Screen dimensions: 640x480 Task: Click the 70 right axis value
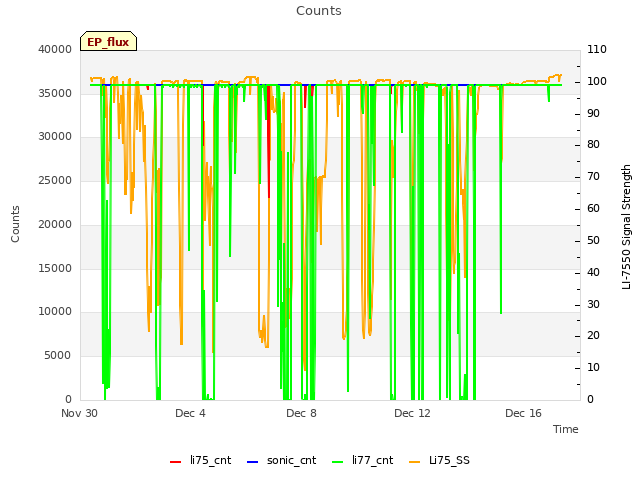tap(593, 177)
